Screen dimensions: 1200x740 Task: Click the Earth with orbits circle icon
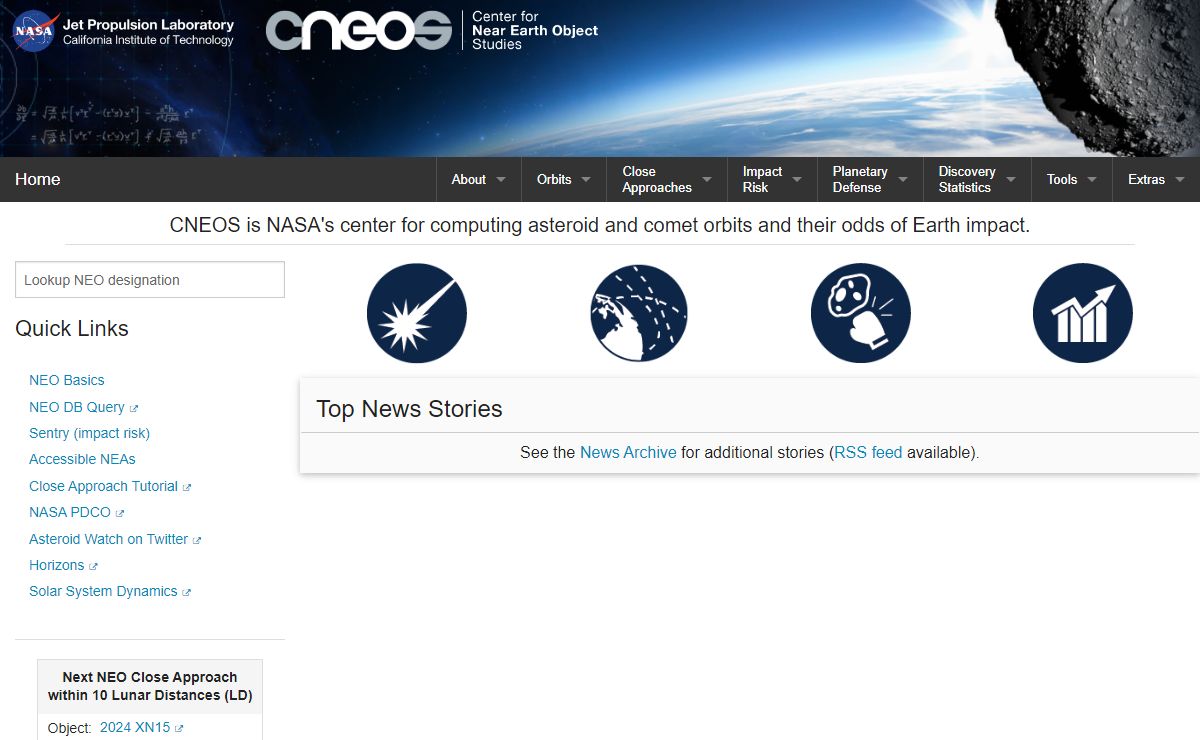639,313
